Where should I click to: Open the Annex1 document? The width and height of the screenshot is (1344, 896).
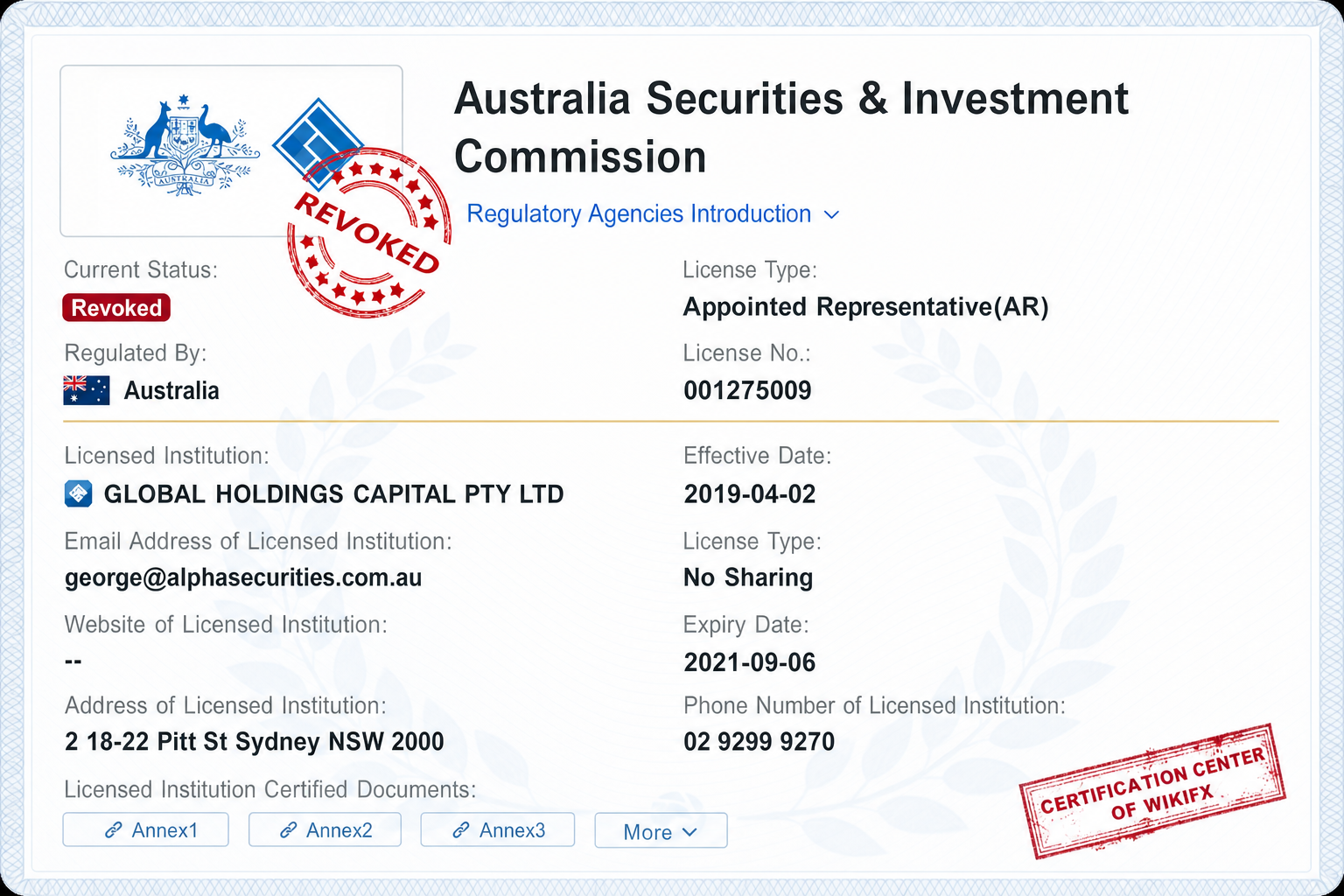click(x=145, y=829)
